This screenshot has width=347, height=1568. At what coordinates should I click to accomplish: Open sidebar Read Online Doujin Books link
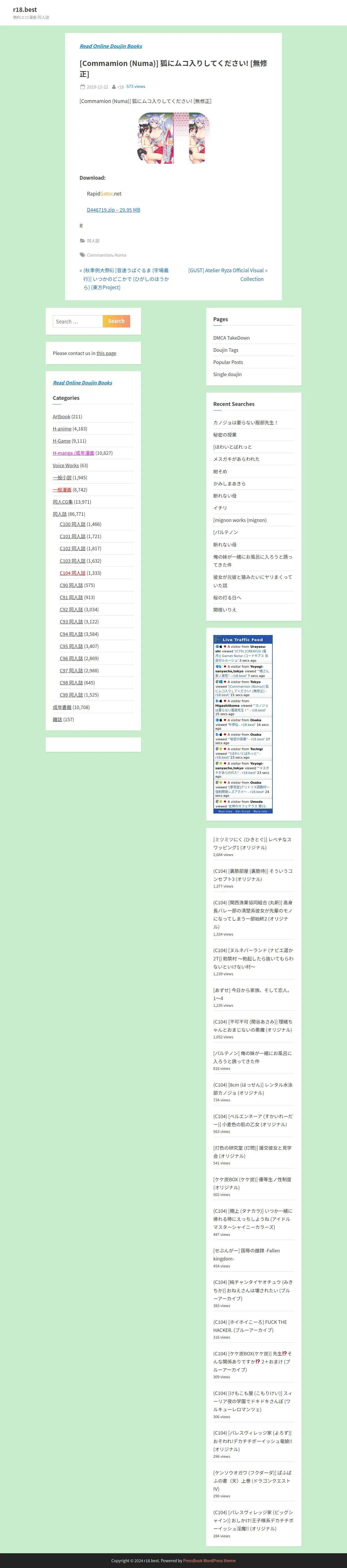point(82,383)
